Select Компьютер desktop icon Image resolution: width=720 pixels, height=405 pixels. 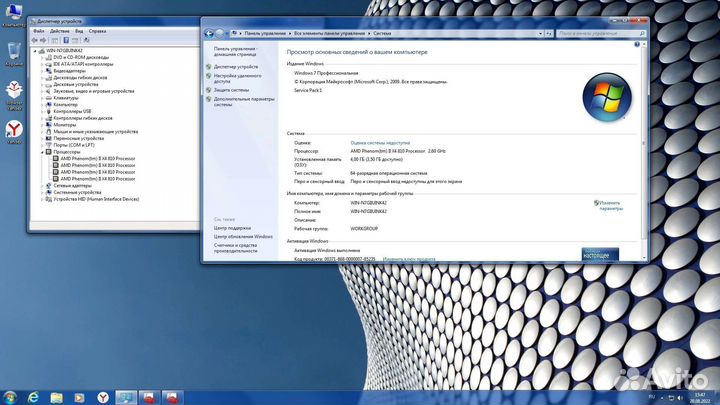[x=14, y=14]
